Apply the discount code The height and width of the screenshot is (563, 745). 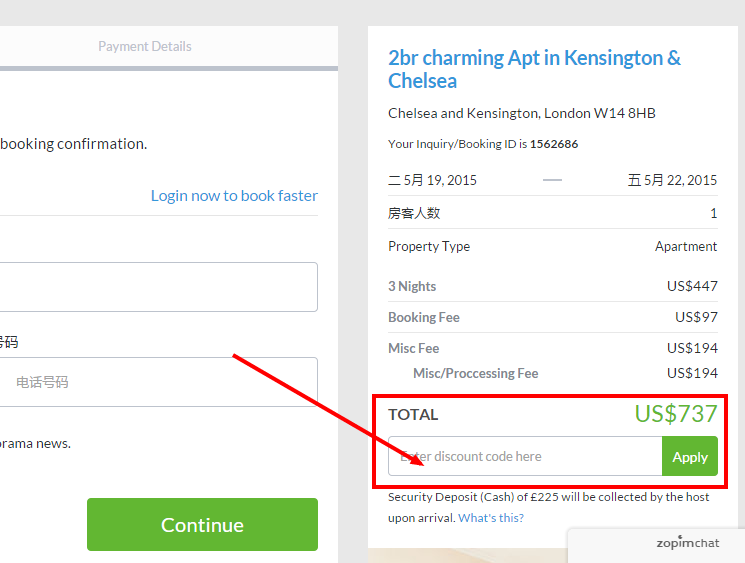(x=690, y=456)
